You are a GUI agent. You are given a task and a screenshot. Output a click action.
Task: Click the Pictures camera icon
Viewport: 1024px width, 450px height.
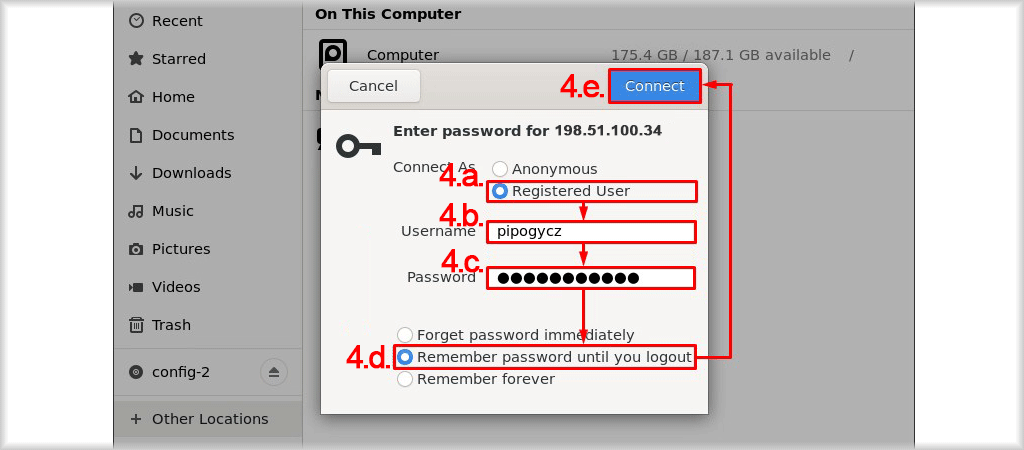[x=136, y=249]
